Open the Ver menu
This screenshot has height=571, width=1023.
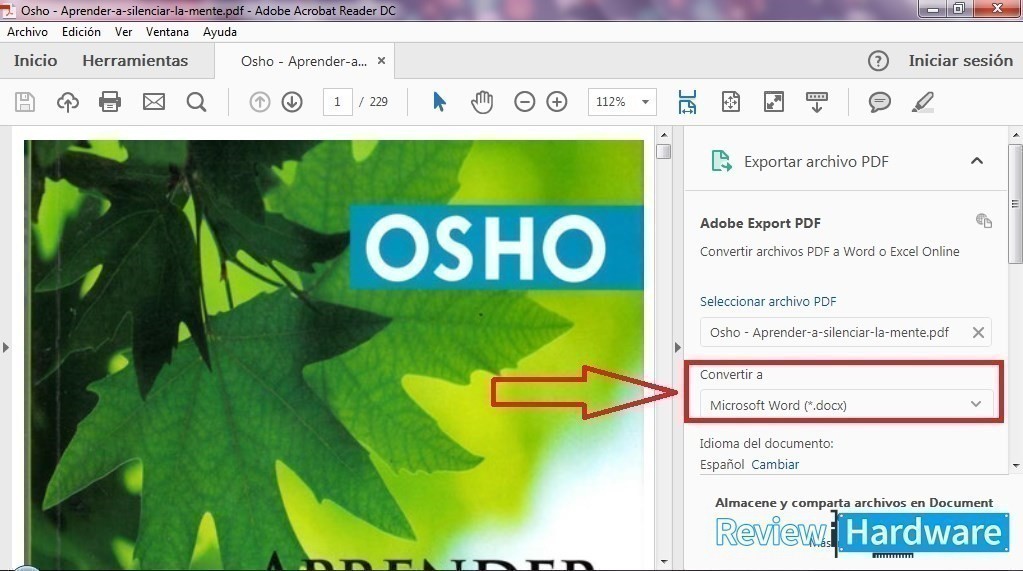pyautogui.click(x=123, y=32)
